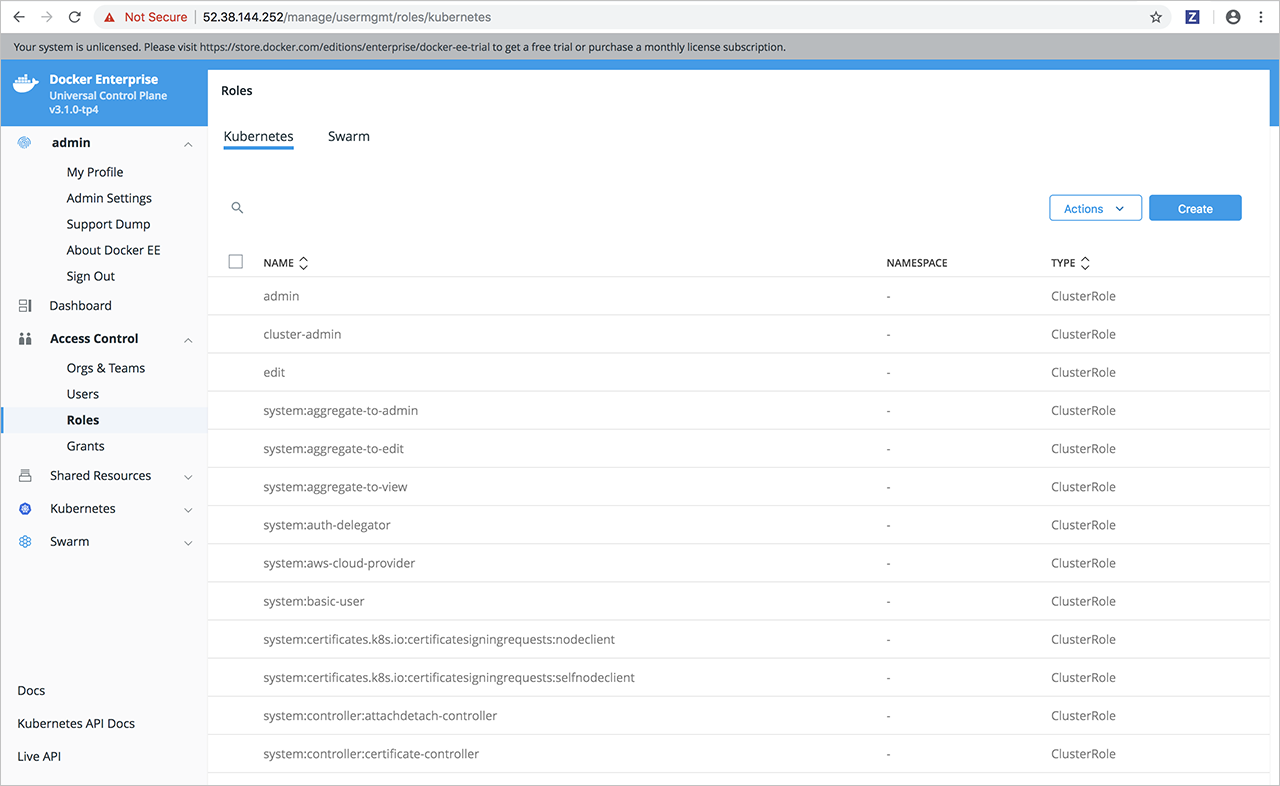Sort roles by Type column arrows

click(1085, 263)
